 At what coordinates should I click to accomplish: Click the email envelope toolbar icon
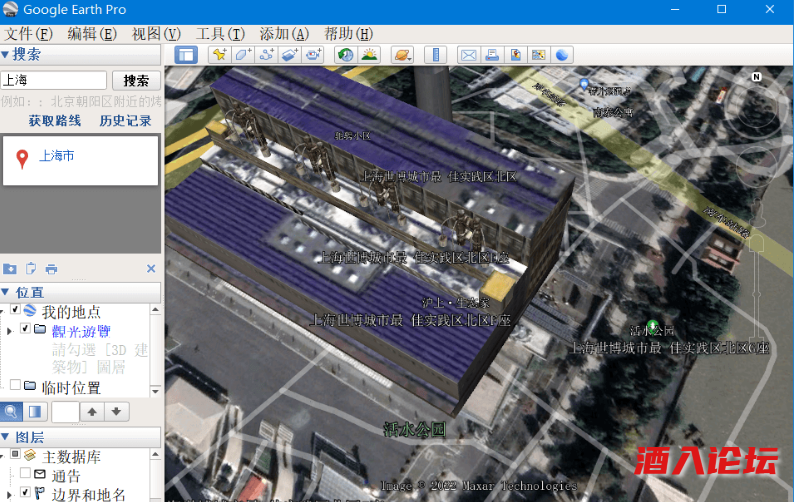tap(468, 54)
